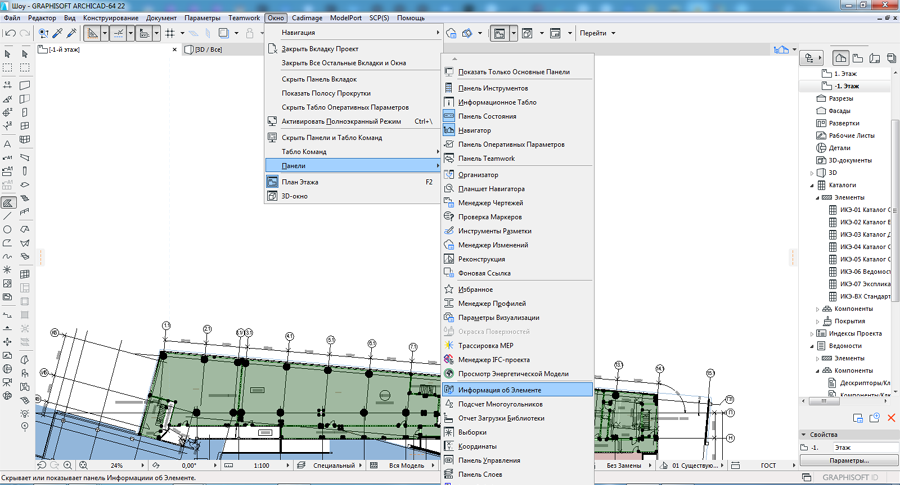The width and height of the screenshot is (900, 485).
Task: Click the Менеджер IFC-проекта icon
Action: 449,359
